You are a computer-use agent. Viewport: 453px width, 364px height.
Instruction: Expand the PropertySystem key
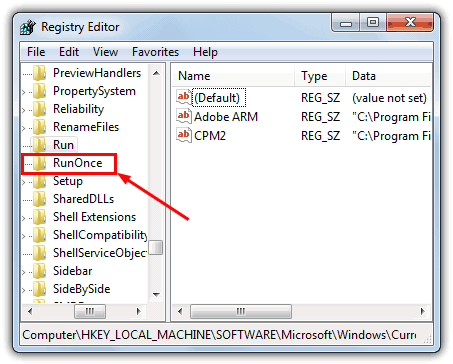[x=24, y=92]
